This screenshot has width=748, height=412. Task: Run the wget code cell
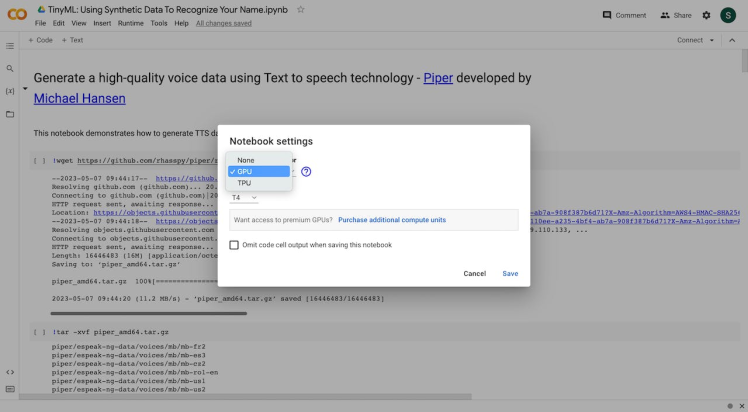pyautogui.click(x=39, y=161)
